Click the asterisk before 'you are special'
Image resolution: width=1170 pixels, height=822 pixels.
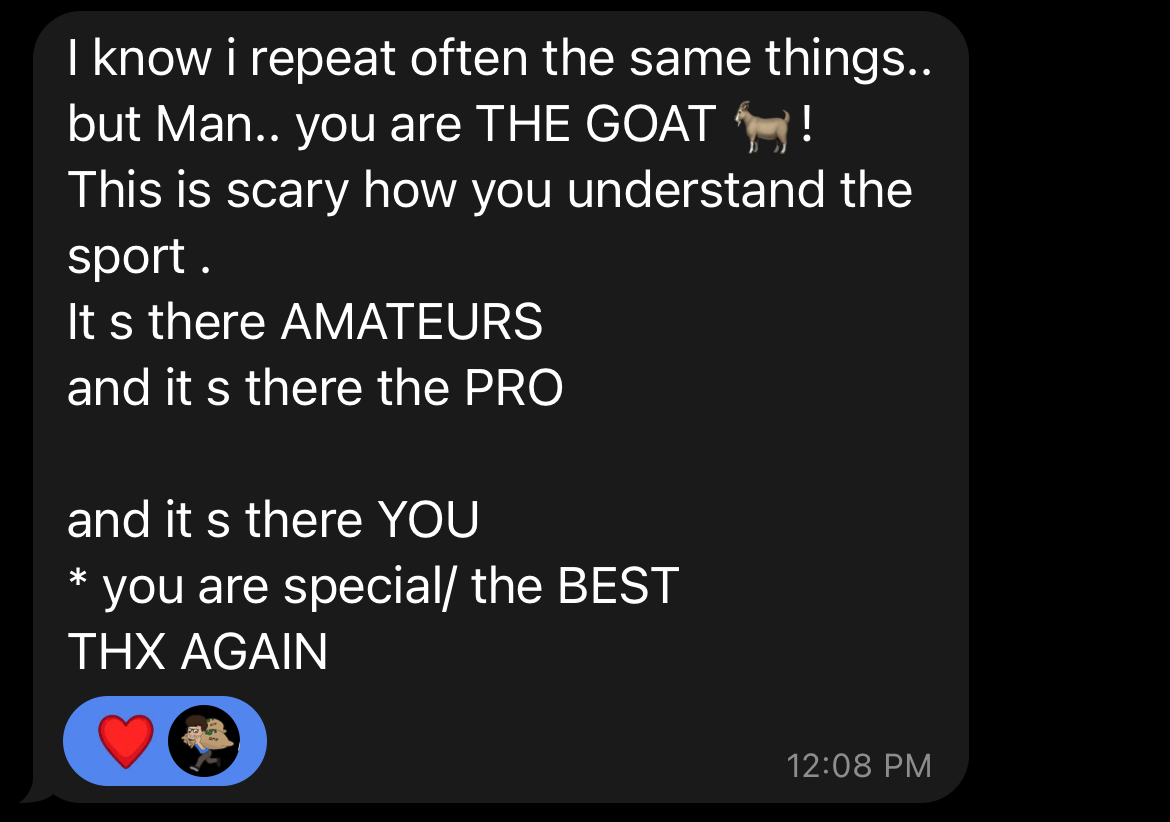click(78, 579)
